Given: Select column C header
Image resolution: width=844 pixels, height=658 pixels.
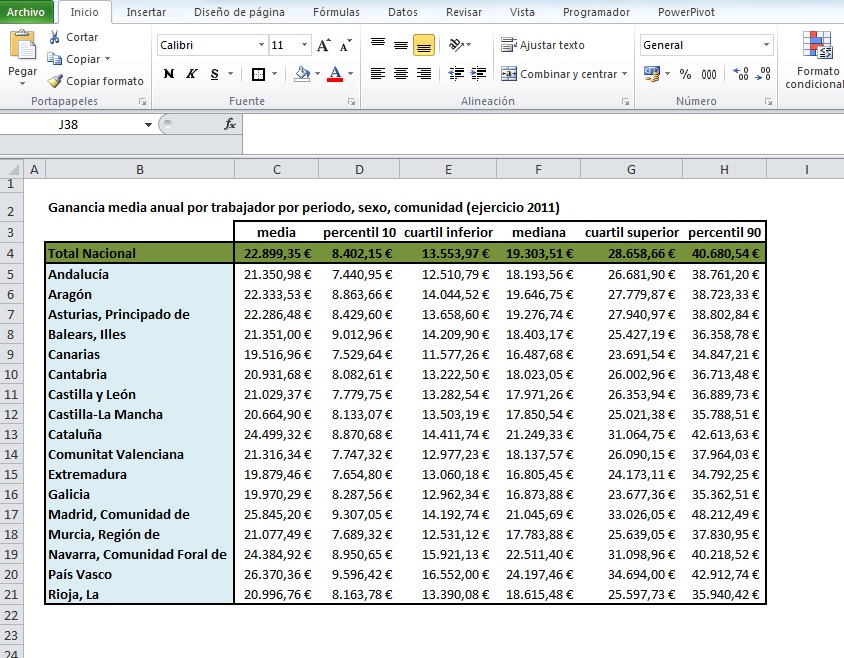Looking at the screenshot, I should coord(277,170).
